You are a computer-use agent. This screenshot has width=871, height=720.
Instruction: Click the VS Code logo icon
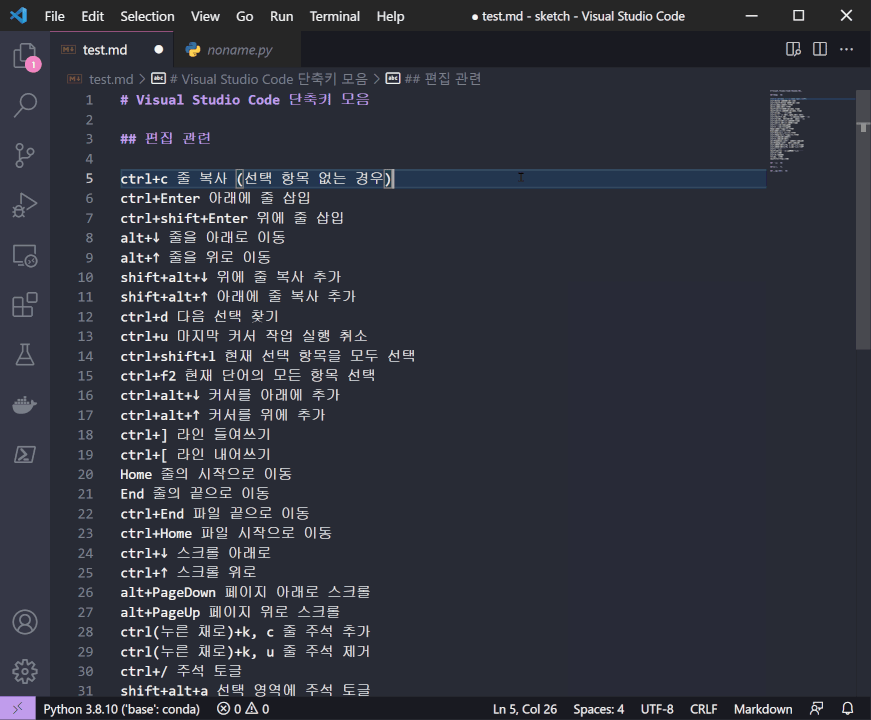pyautogui.click(x=18, y=16)
